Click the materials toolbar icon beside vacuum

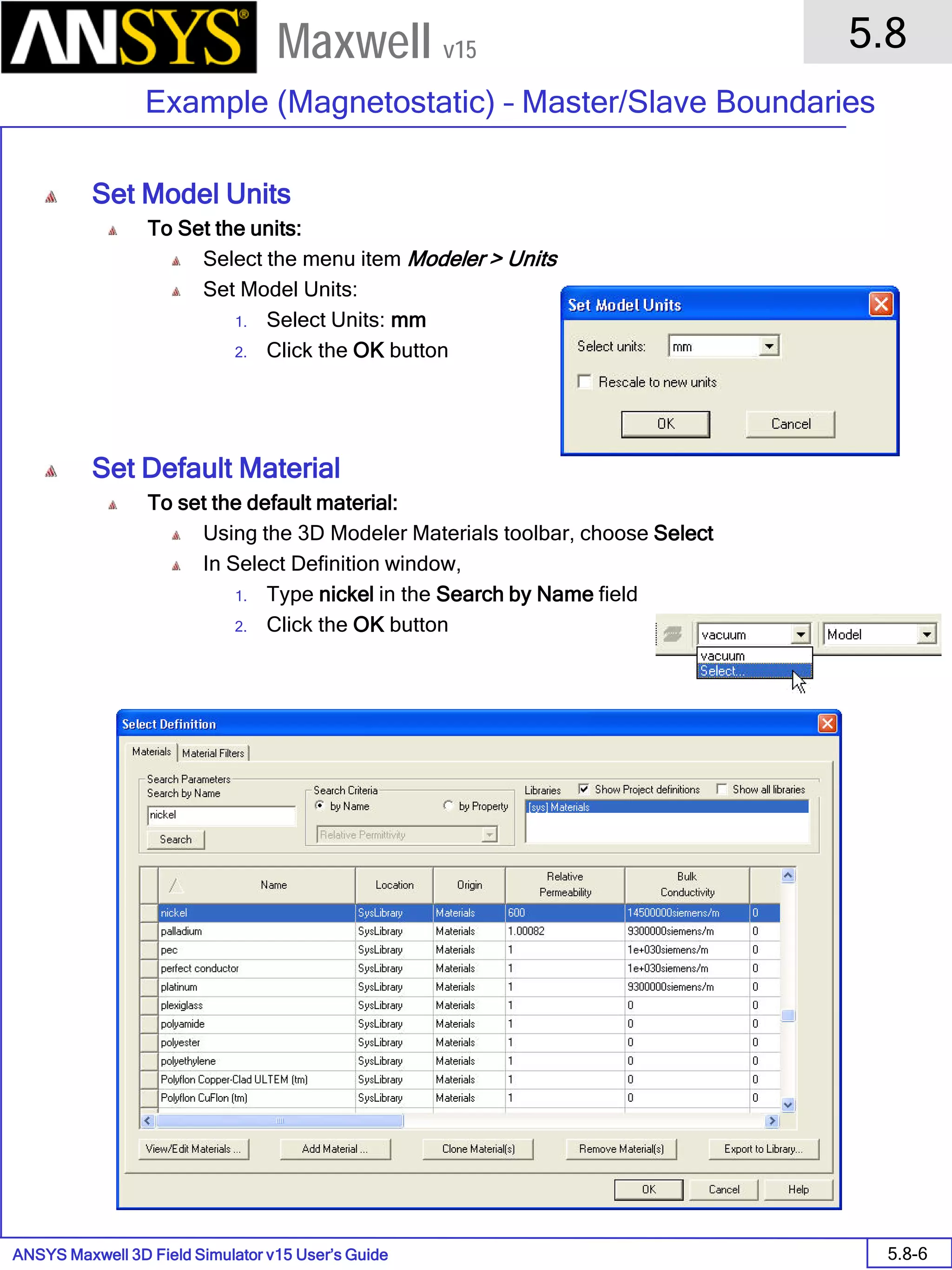(673, 634)
